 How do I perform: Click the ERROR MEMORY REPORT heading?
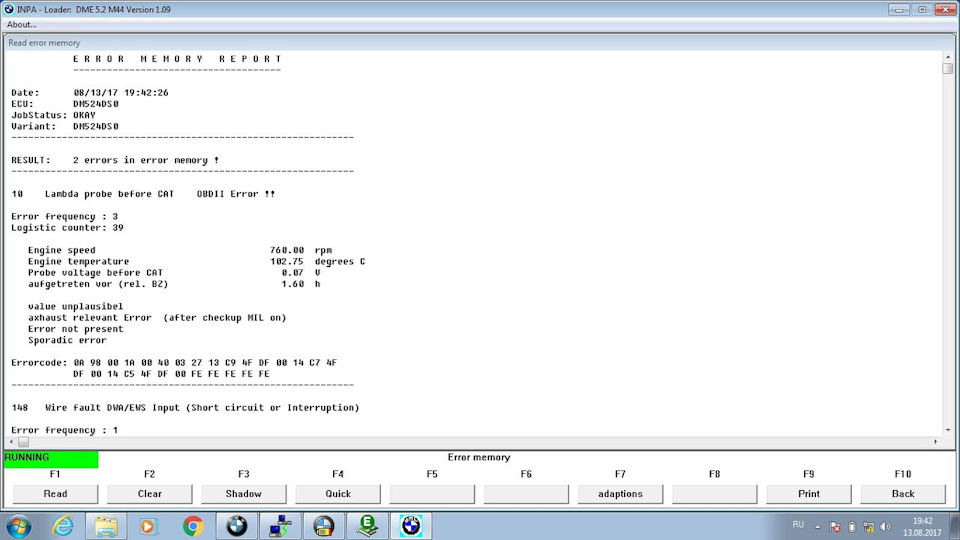click(178, 59)
